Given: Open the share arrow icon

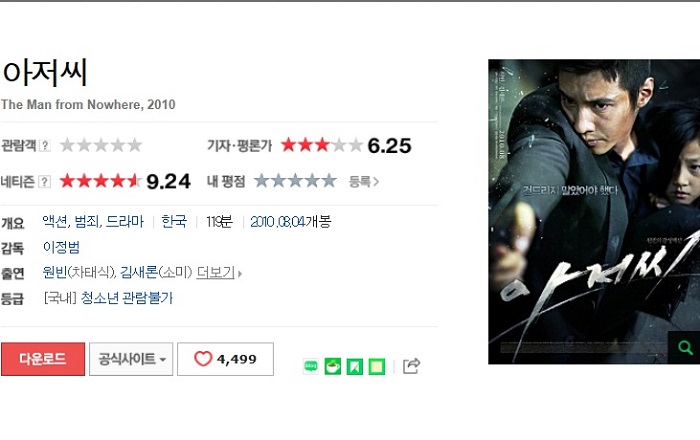Looking at the screenshot, I should (x=411, y=366).
